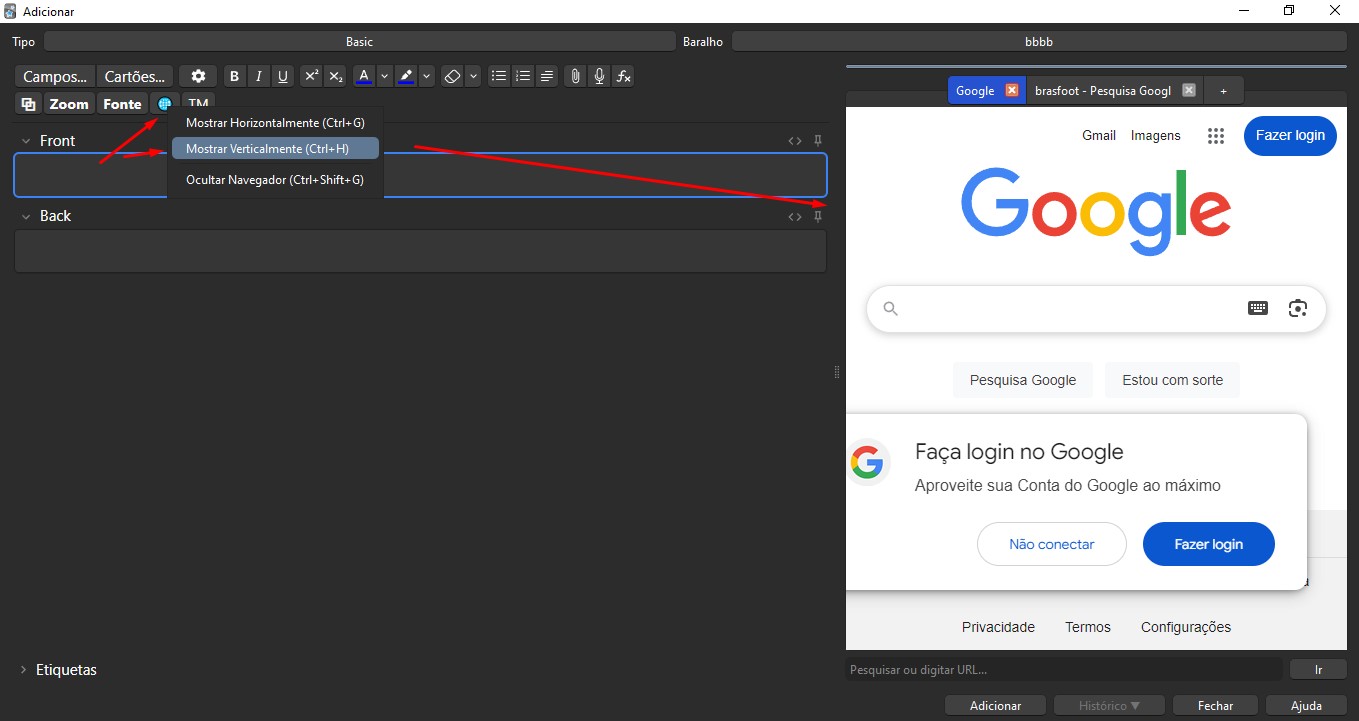
Task: Toggle HTML editor for Back field
Action: click(x=795, y=216)
